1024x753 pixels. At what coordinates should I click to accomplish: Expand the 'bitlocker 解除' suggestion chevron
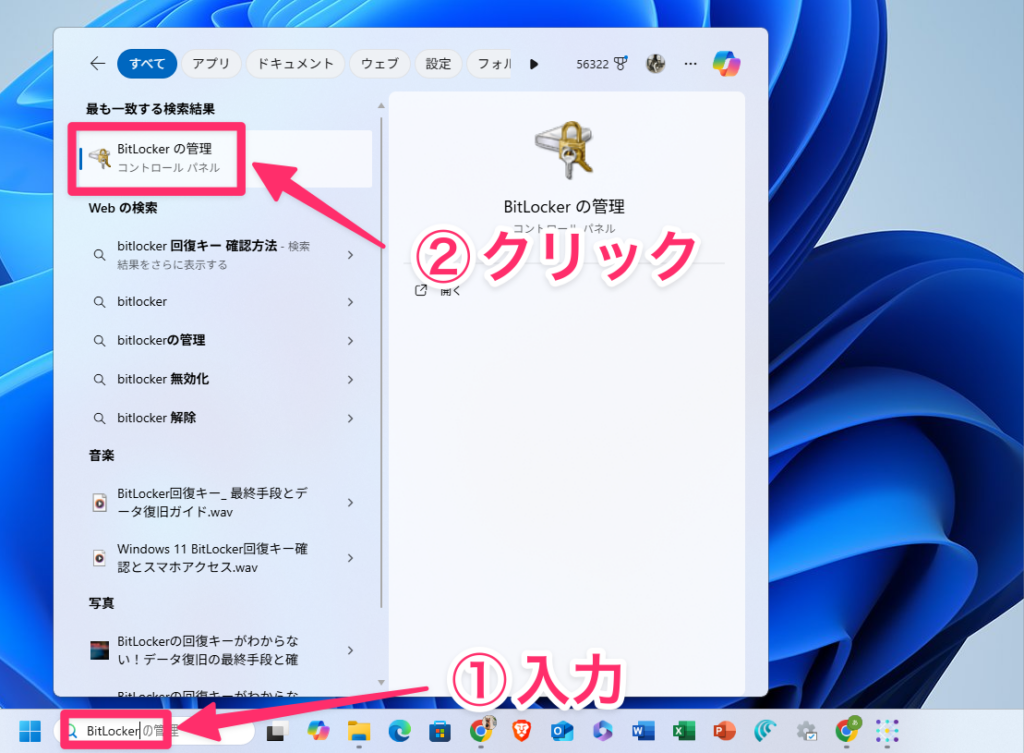350,418
